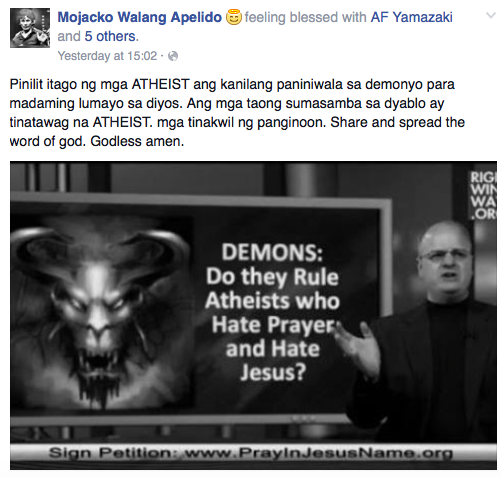Open the attached demon video image
This screenshot has width=501, height=477.
[x=253, y=315]
